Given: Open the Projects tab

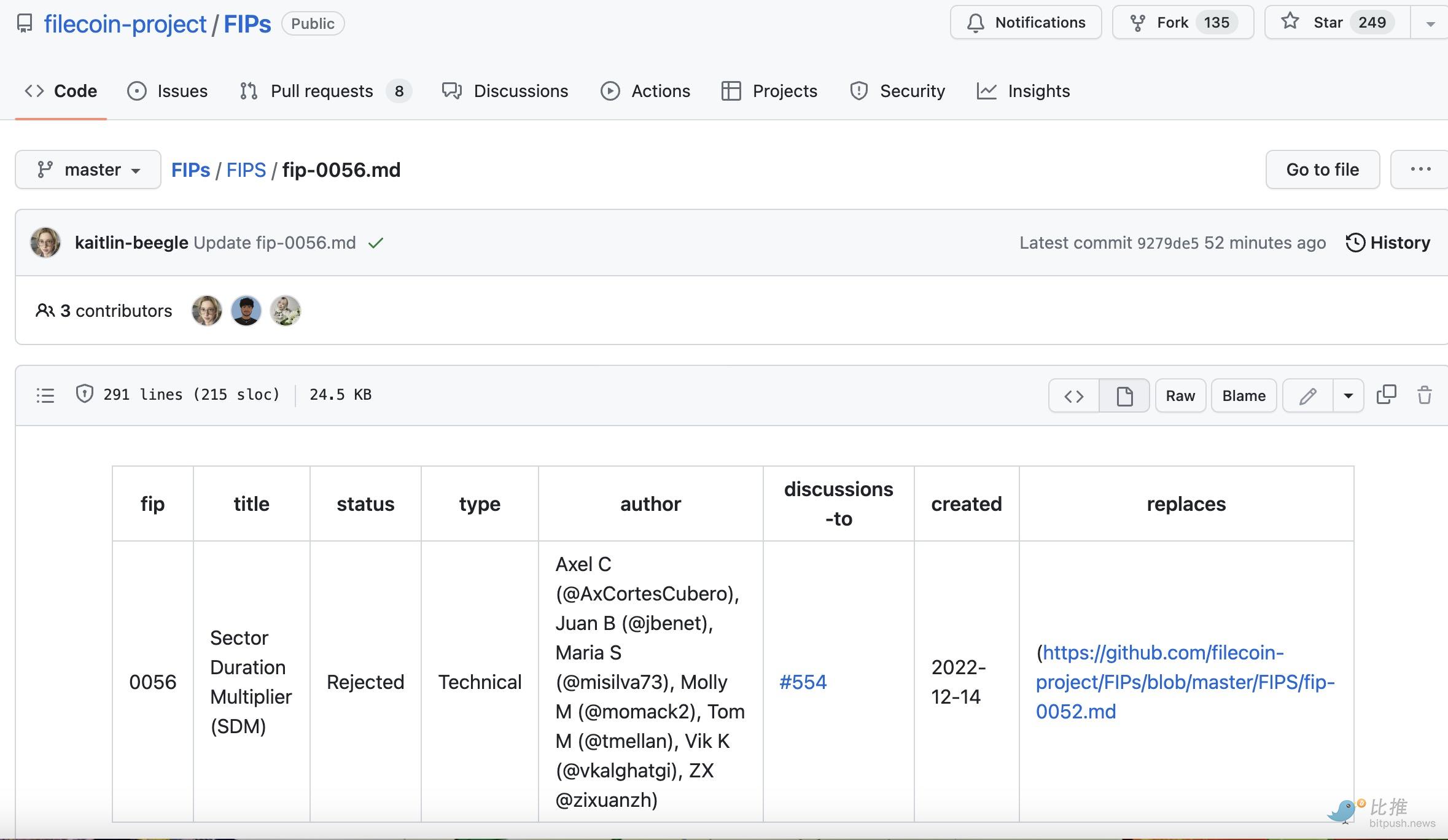Looking at the screenshot, I should coord(769,91).
